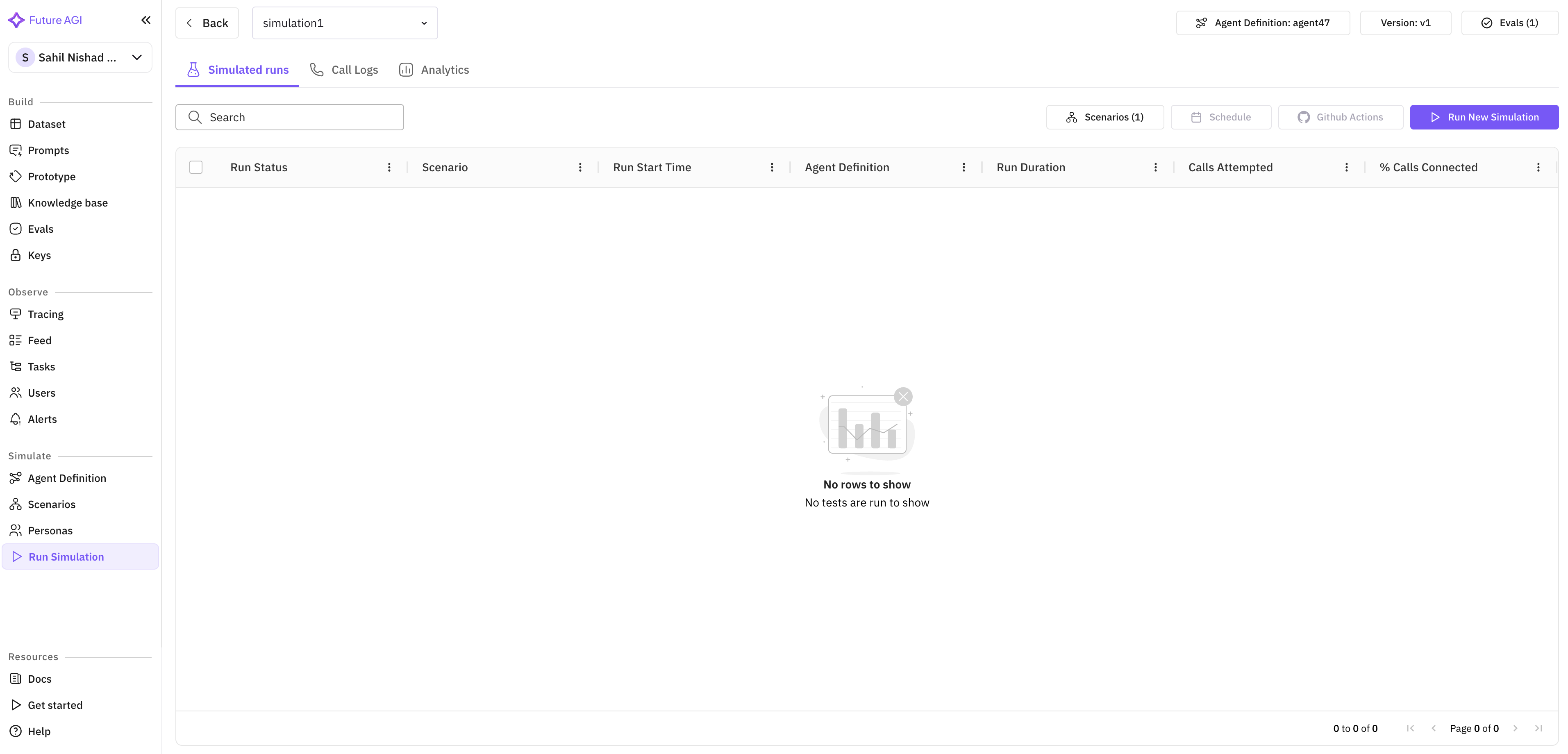Viewport: 1568px width, 754px height.
Task: Select the Personas icon under Simulate
Action: click(16, 530)
